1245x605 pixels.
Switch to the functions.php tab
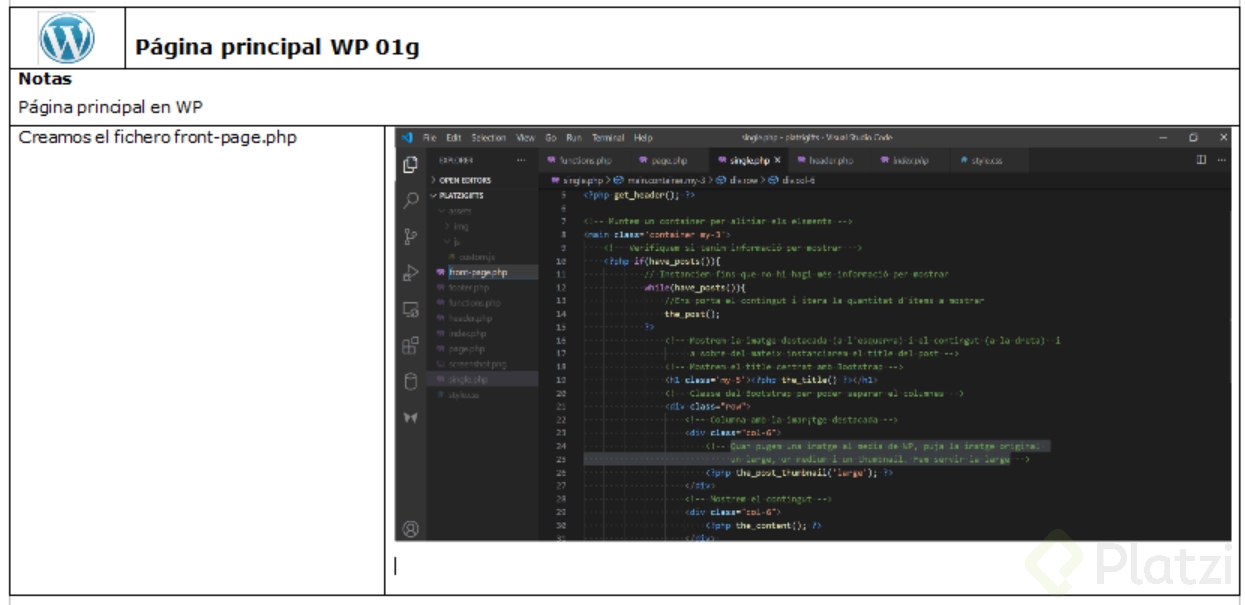[584, 160]
